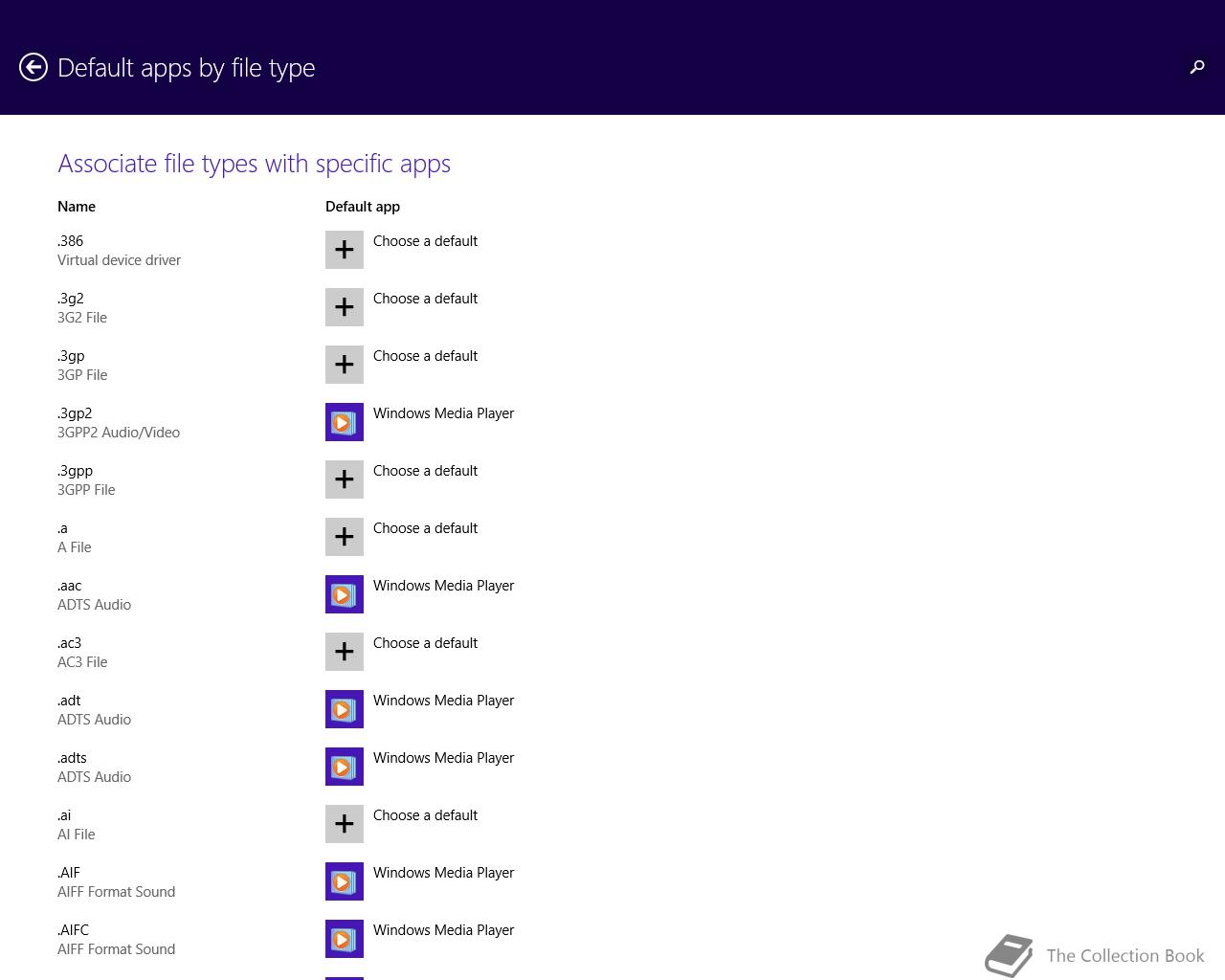Choose a default for .3gp label
Image resolution: width=1225 pixels, height=980 pixels.
click(x=425, y=356)
